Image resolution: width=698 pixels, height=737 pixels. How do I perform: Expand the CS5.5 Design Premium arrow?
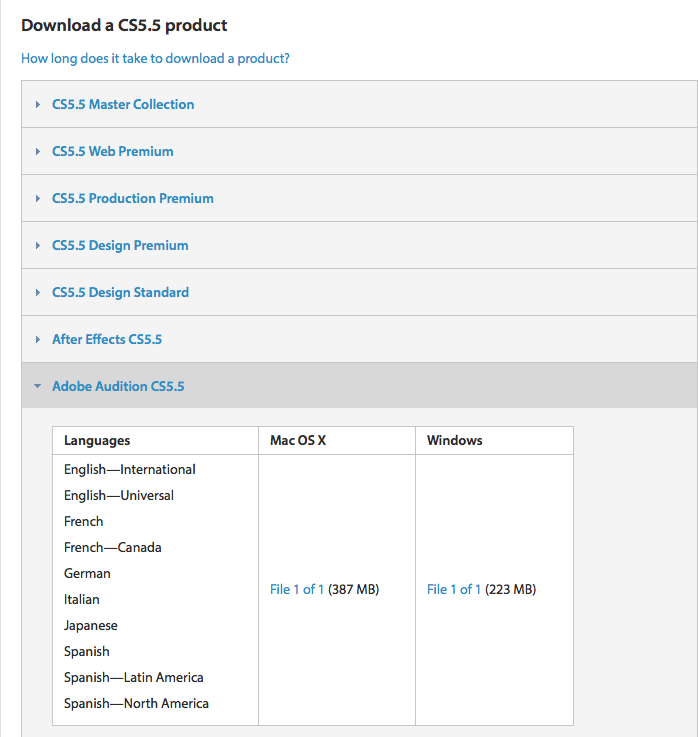point(38,246)
